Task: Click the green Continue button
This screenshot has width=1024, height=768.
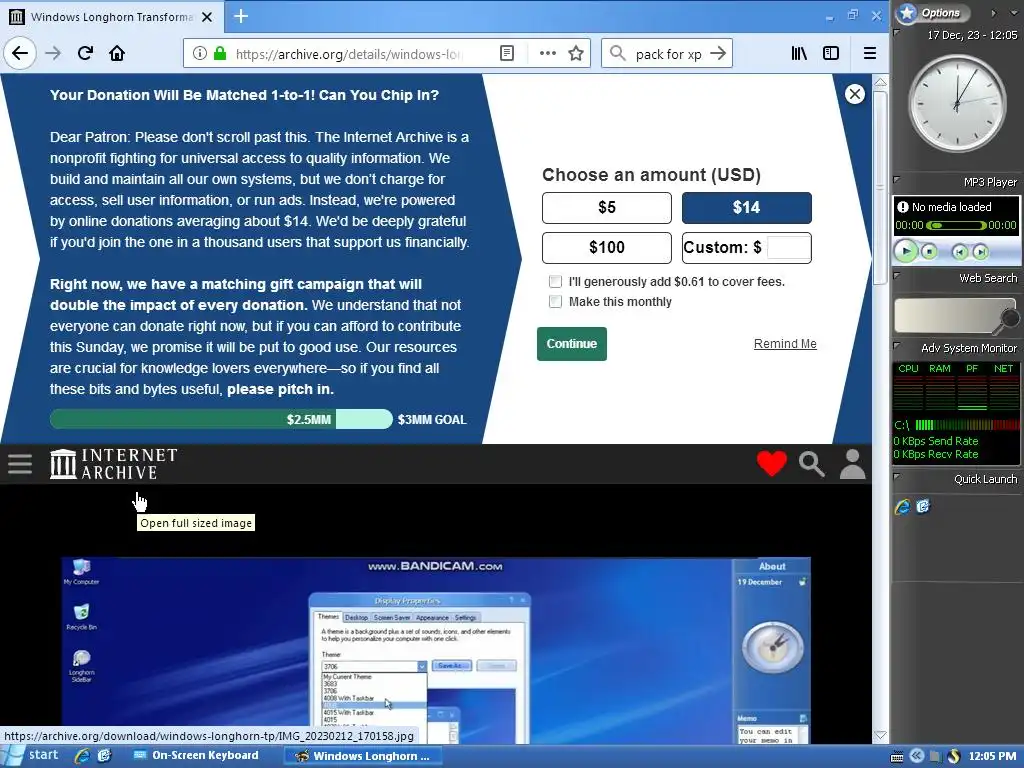Action: pos(571,344)
